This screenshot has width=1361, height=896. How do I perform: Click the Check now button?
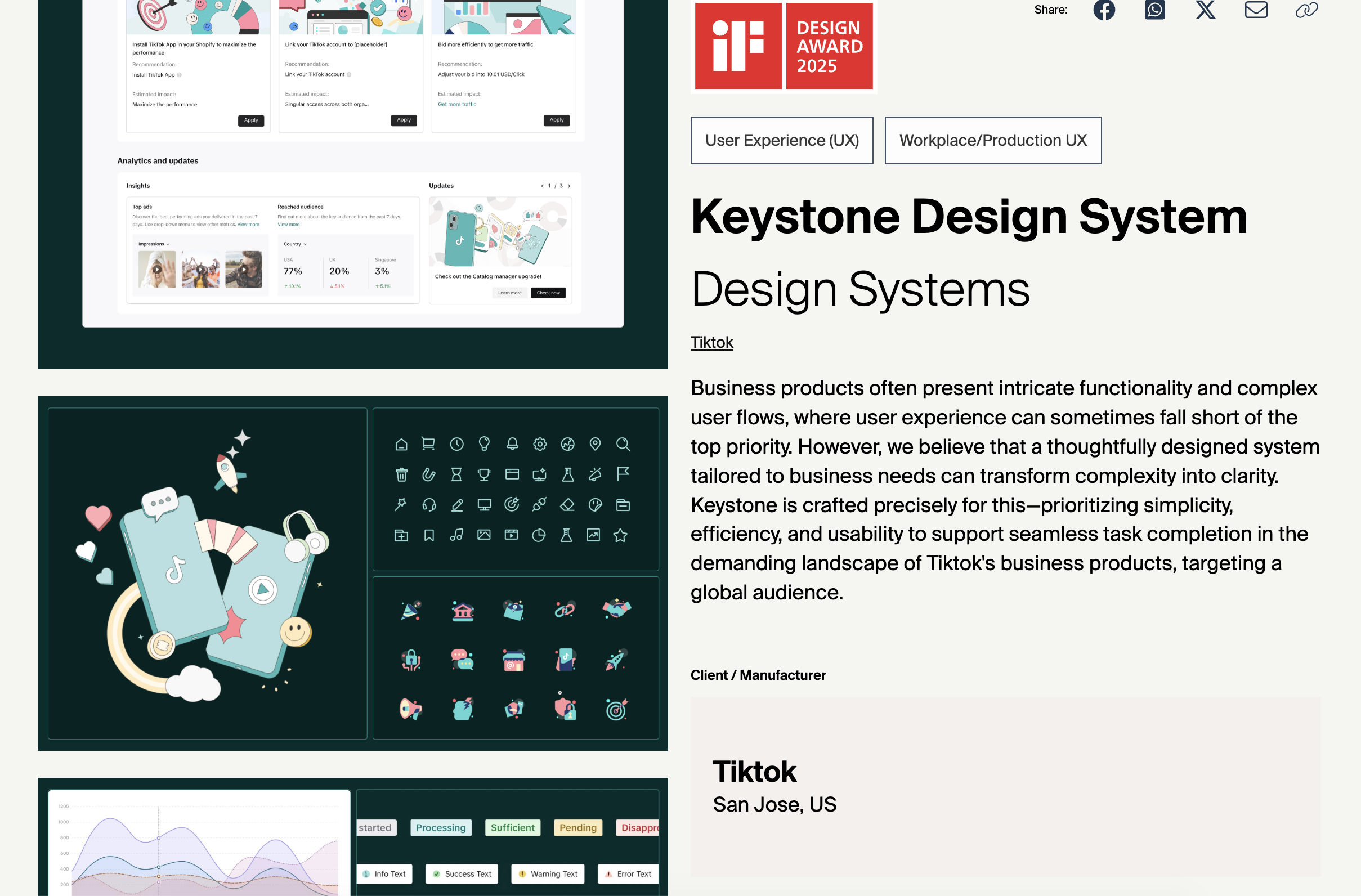click(548, 293)
